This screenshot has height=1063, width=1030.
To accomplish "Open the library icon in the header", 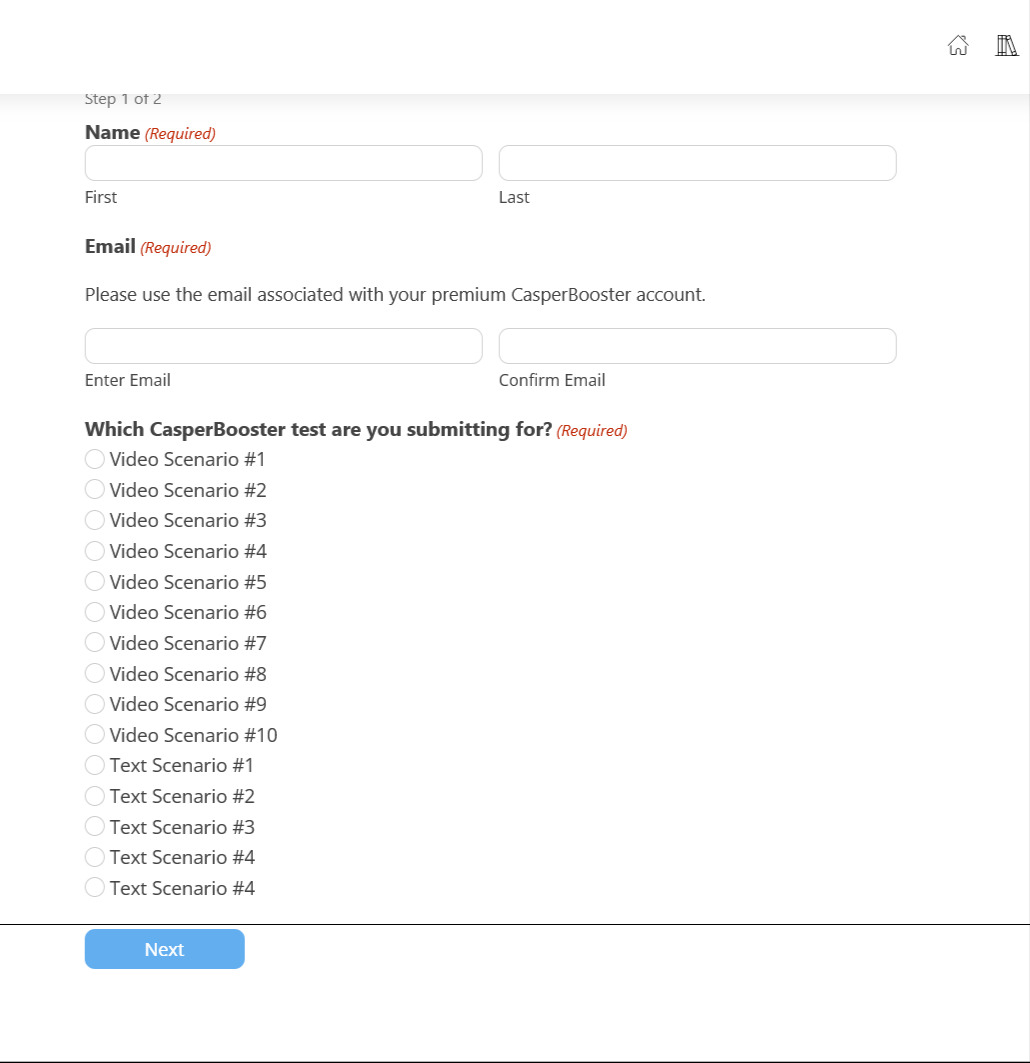I will click(1006, 45).
